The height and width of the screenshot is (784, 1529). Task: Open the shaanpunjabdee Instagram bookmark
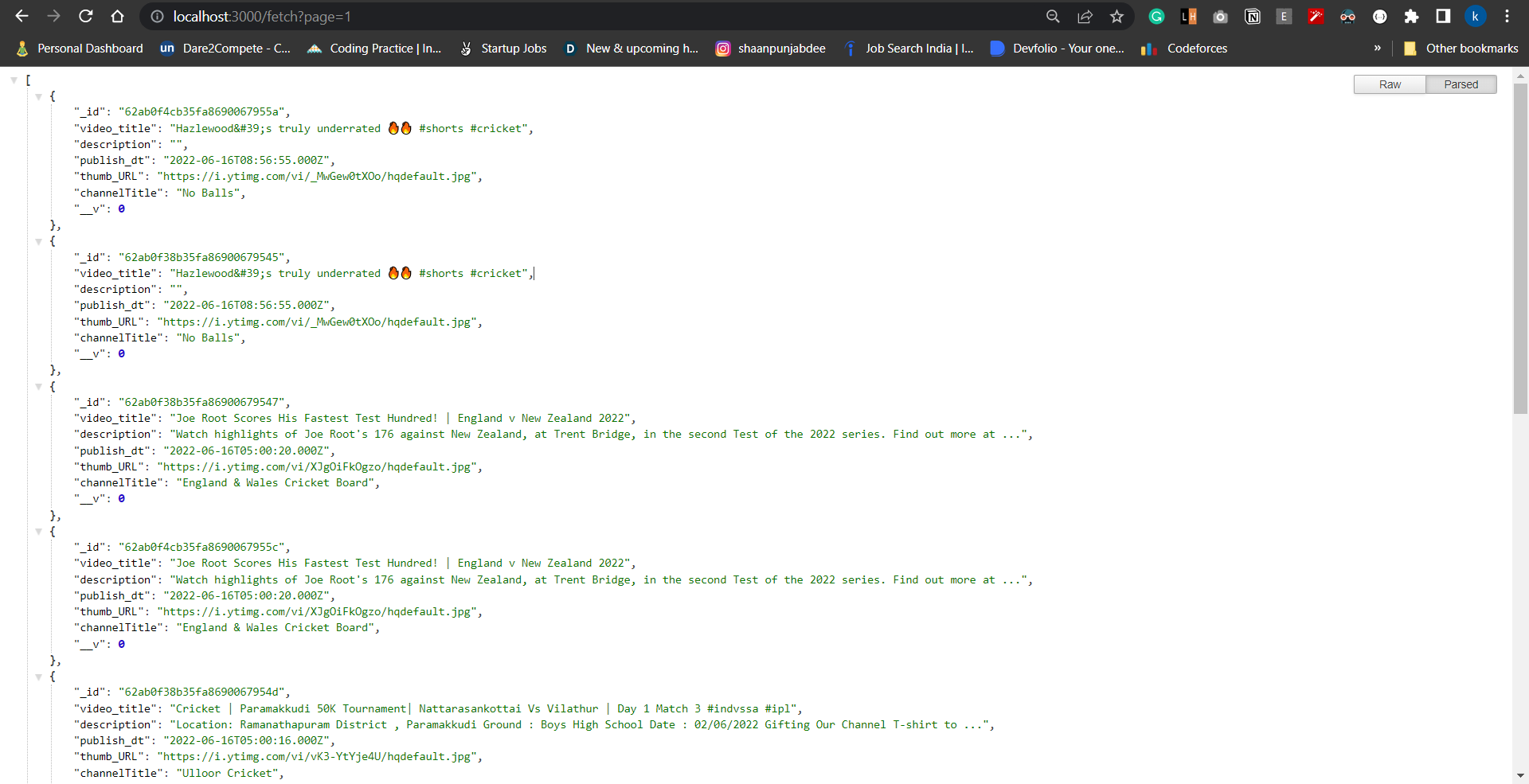tap(771, 49)
